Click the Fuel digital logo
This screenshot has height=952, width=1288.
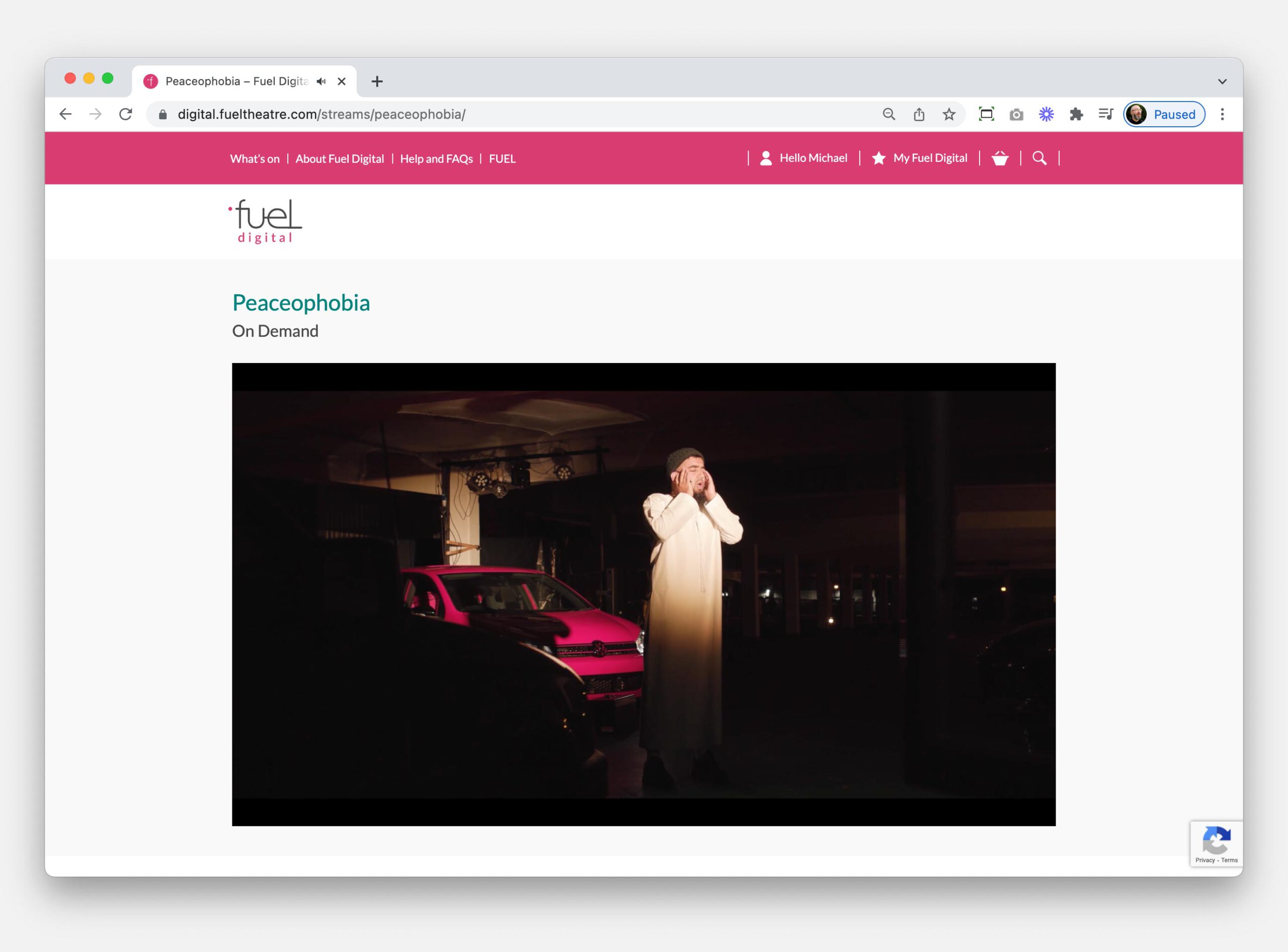coord(265,221)
